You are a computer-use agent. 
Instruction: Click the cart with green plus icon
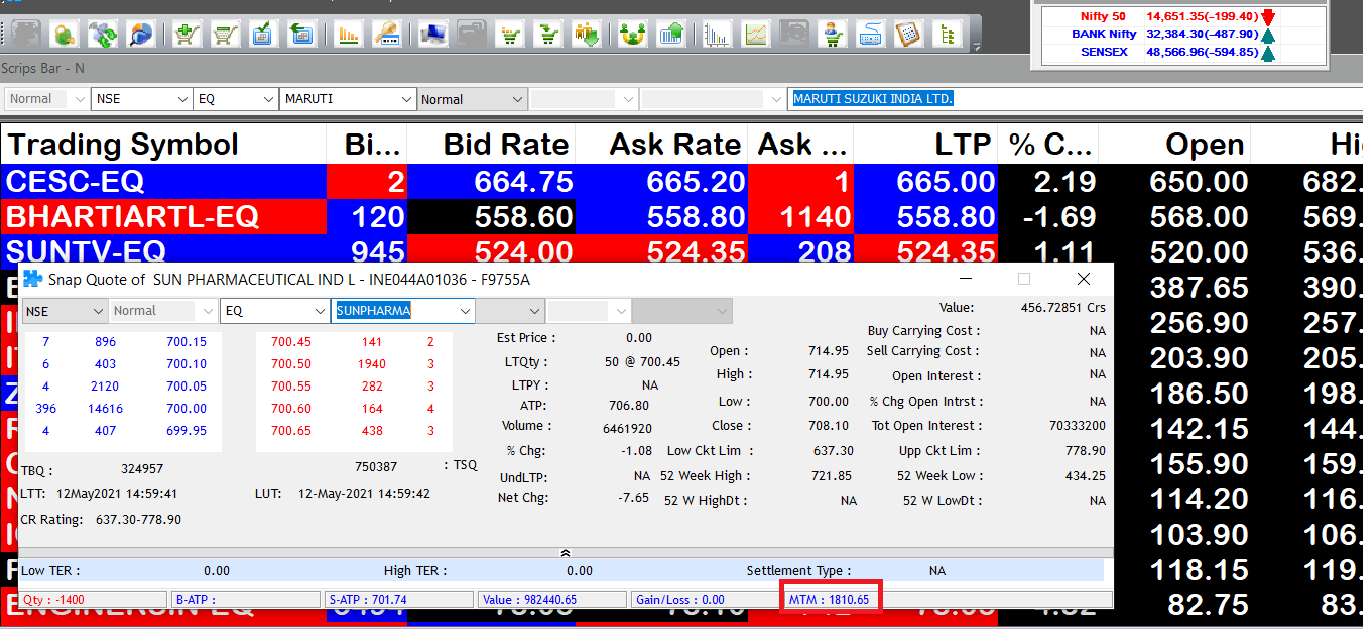pos(187,34)
